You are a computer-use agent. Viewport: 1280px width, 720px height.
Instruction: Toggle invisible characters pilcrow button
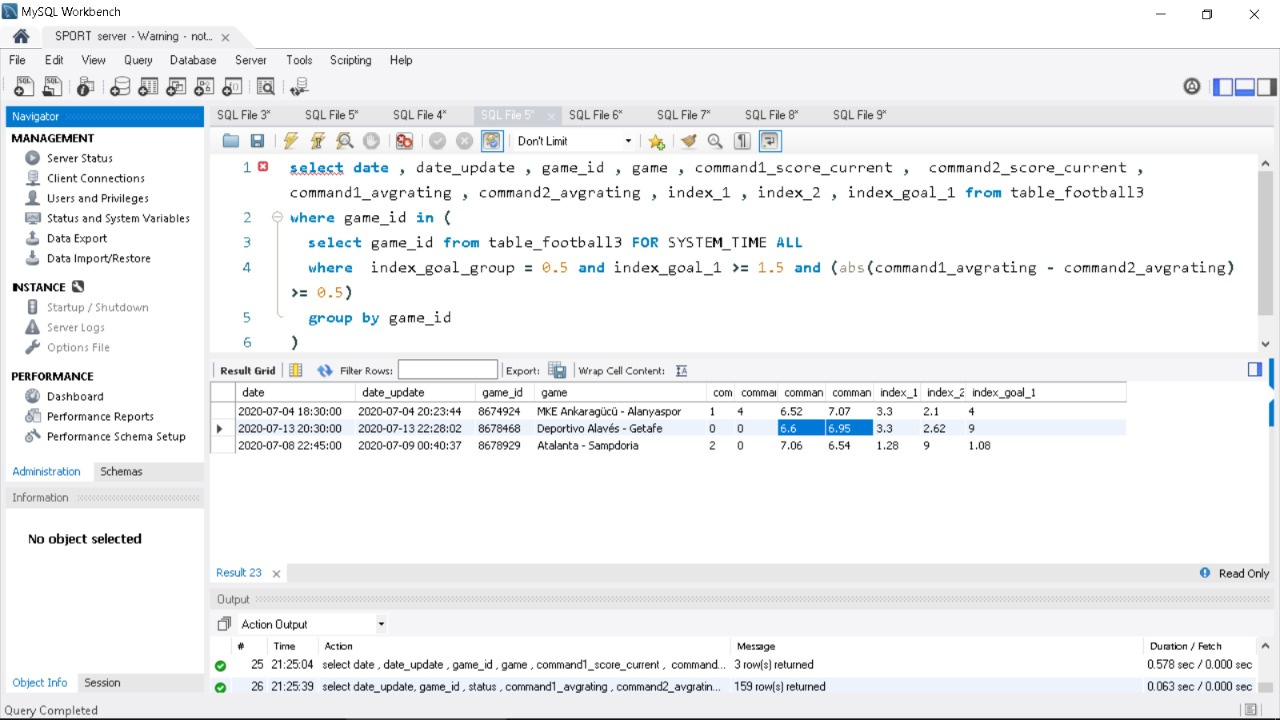pos(742,141)
